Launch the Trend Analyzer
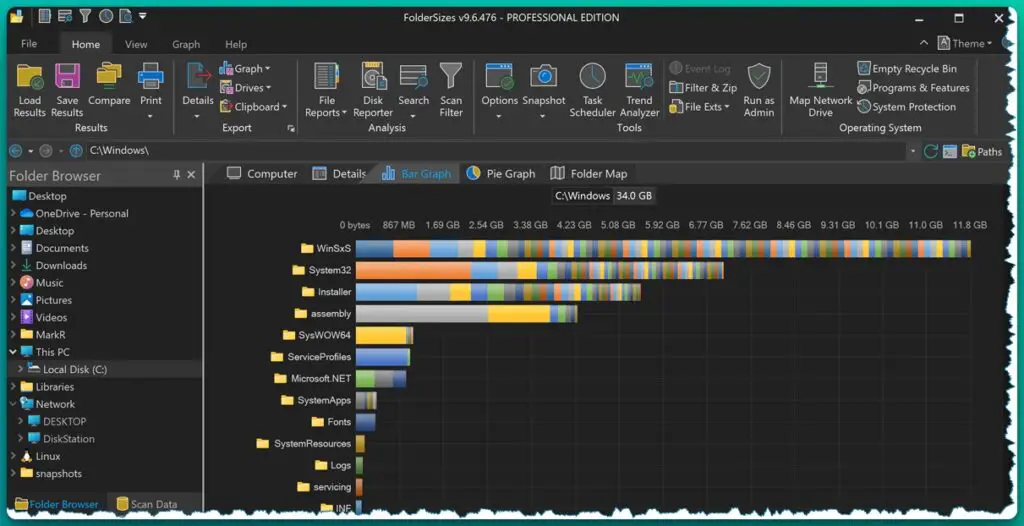 coord(639,78)
